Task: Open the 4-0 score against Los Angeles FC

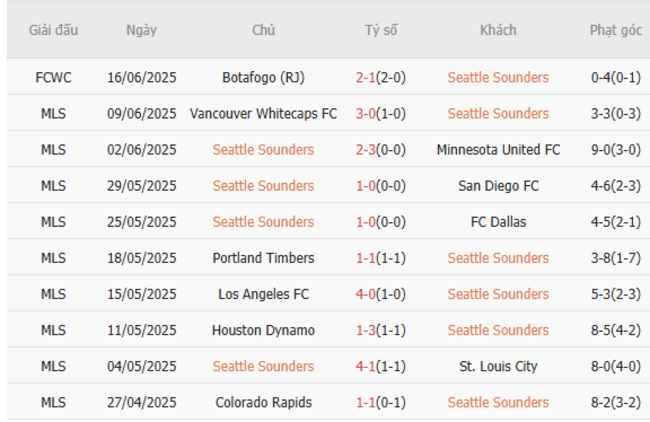Action: click(x=365, y=294)
